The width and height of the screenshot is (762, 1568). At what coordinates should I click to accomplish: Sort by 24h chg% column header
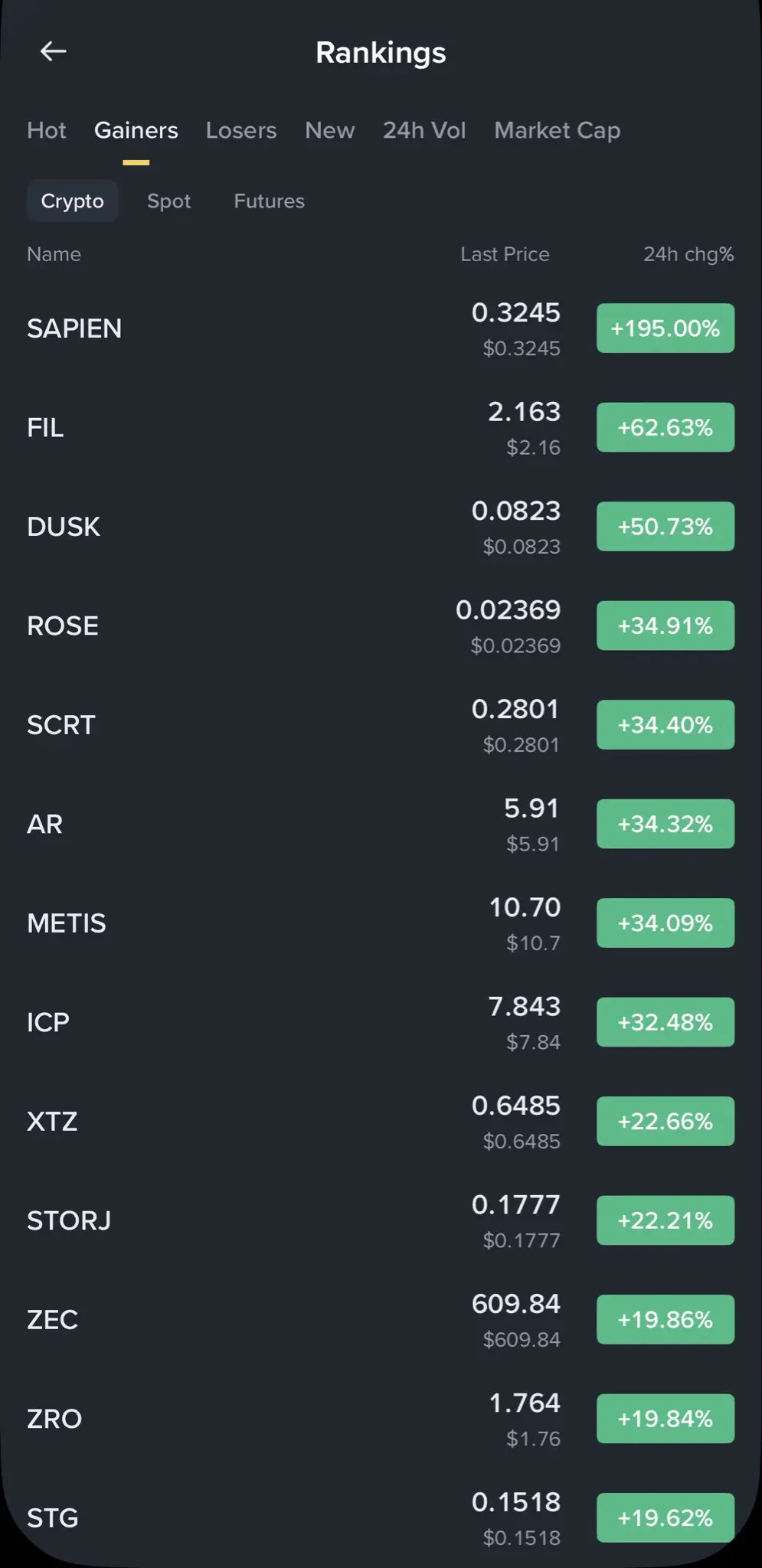[688, 254]
